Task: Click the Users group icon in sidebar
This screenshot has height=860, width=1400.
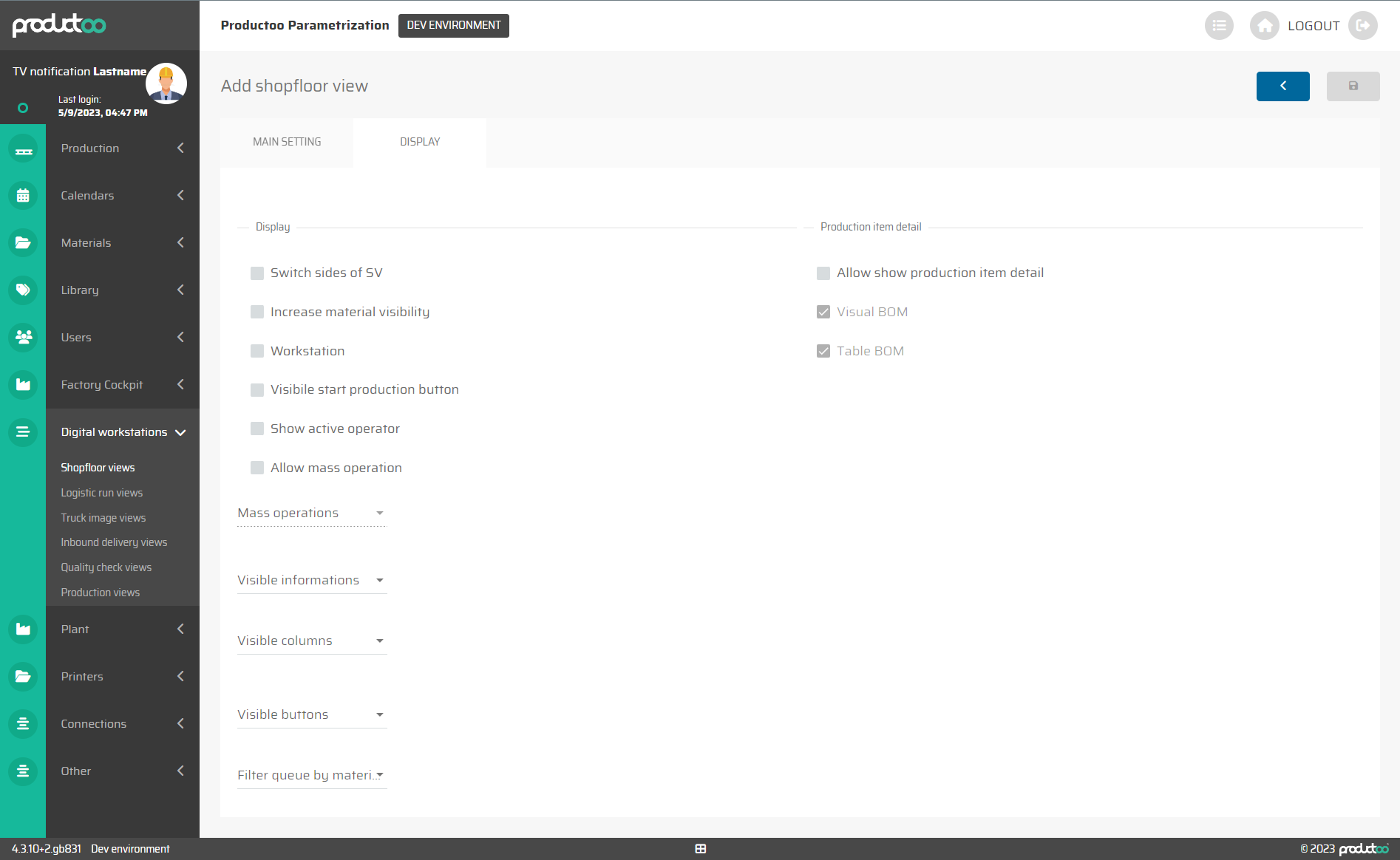Action: [x=23, y=338]
